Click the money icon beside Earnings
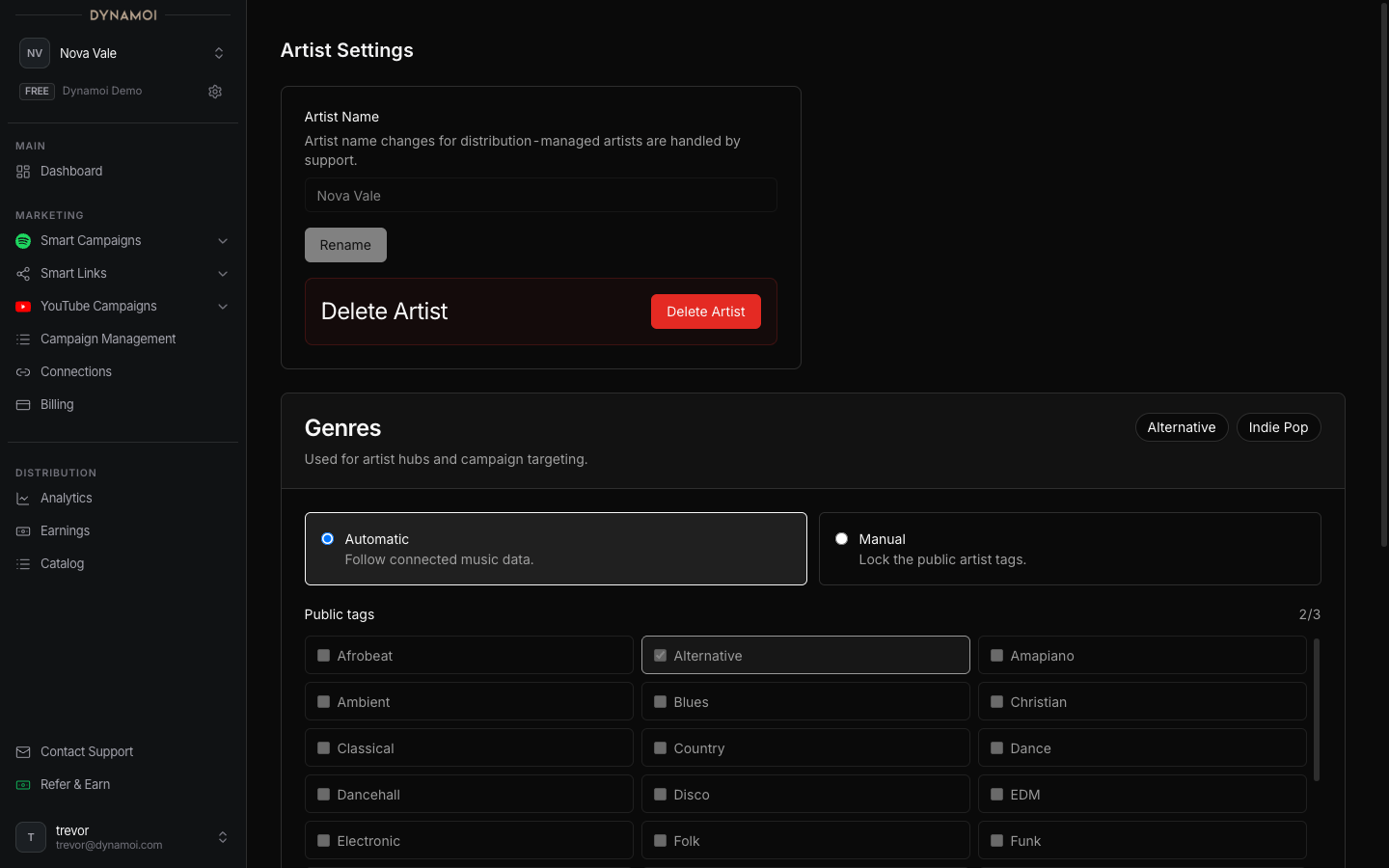Image resolution: width=1389 pixels, height=868 pixels. (23, 531)
